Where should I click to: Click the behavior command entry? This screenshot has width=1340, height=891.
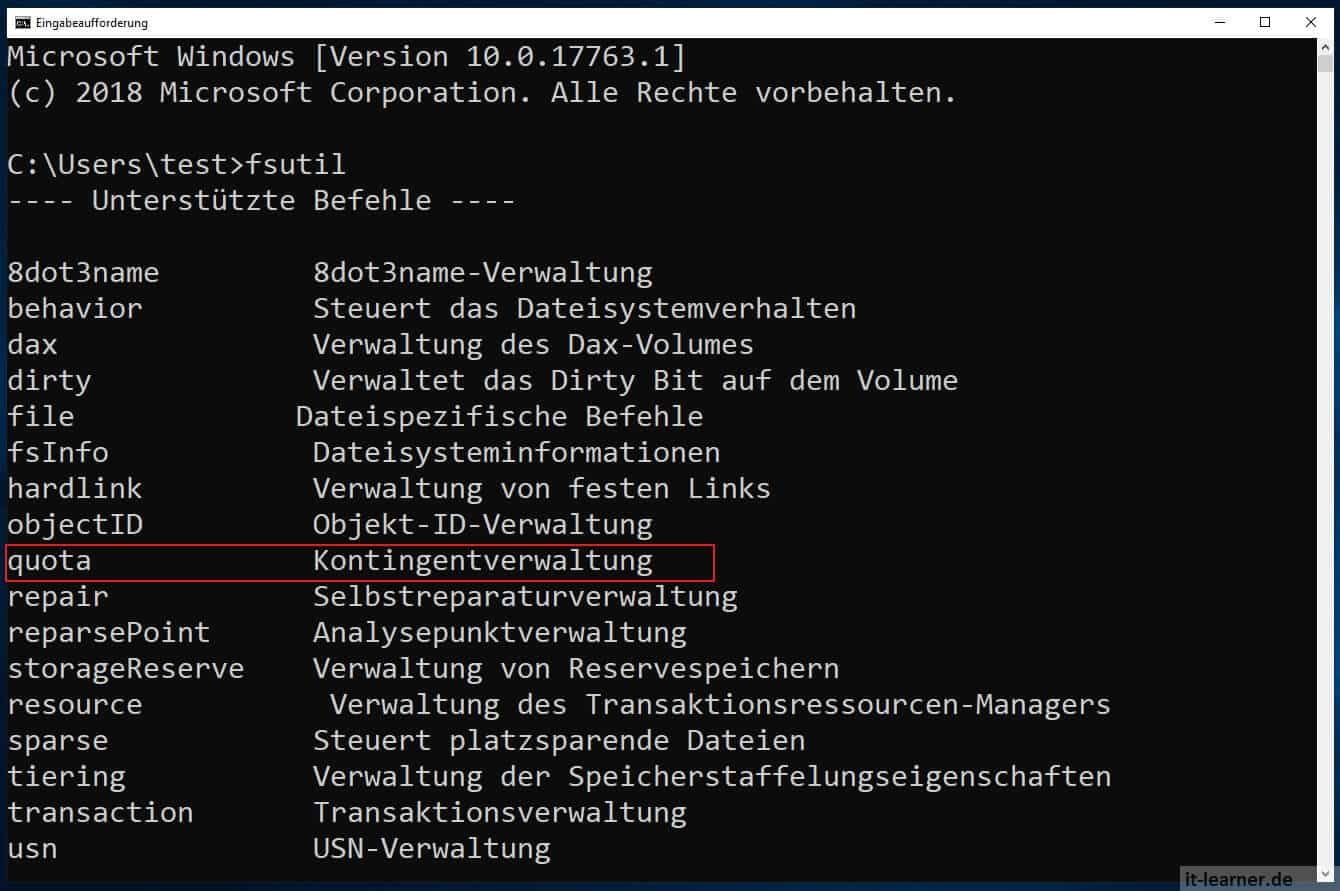point(75,308)
